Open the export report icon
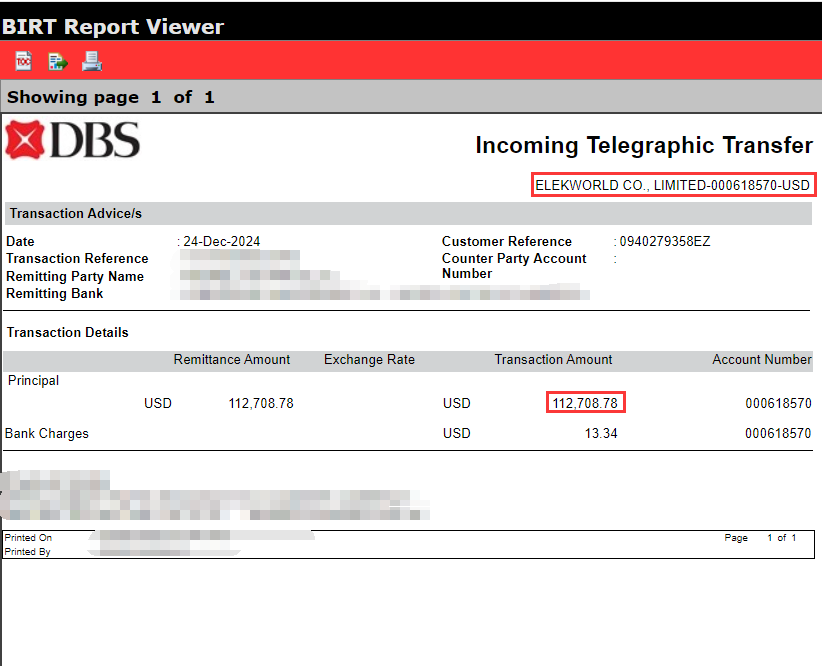The height and width of the screenshot is (666, 822). [58, 61]
